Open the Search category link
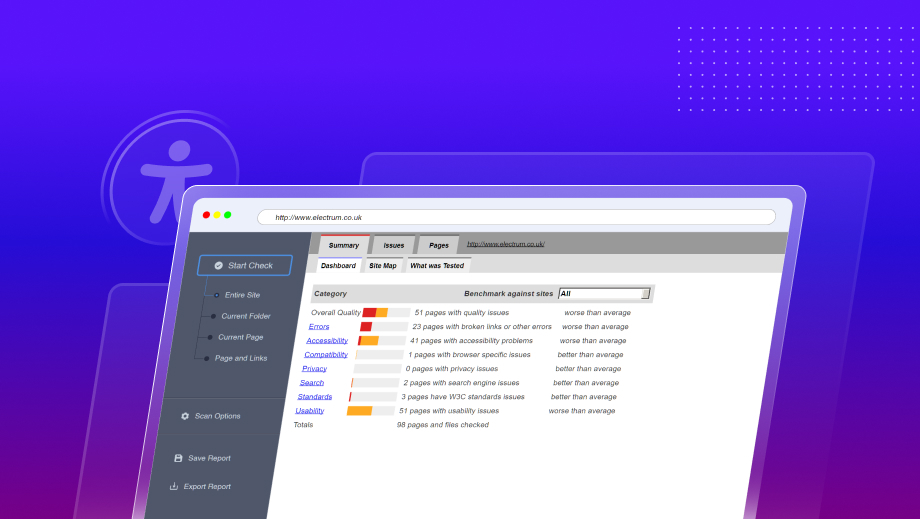920x519 pixels. click(312, 383)
